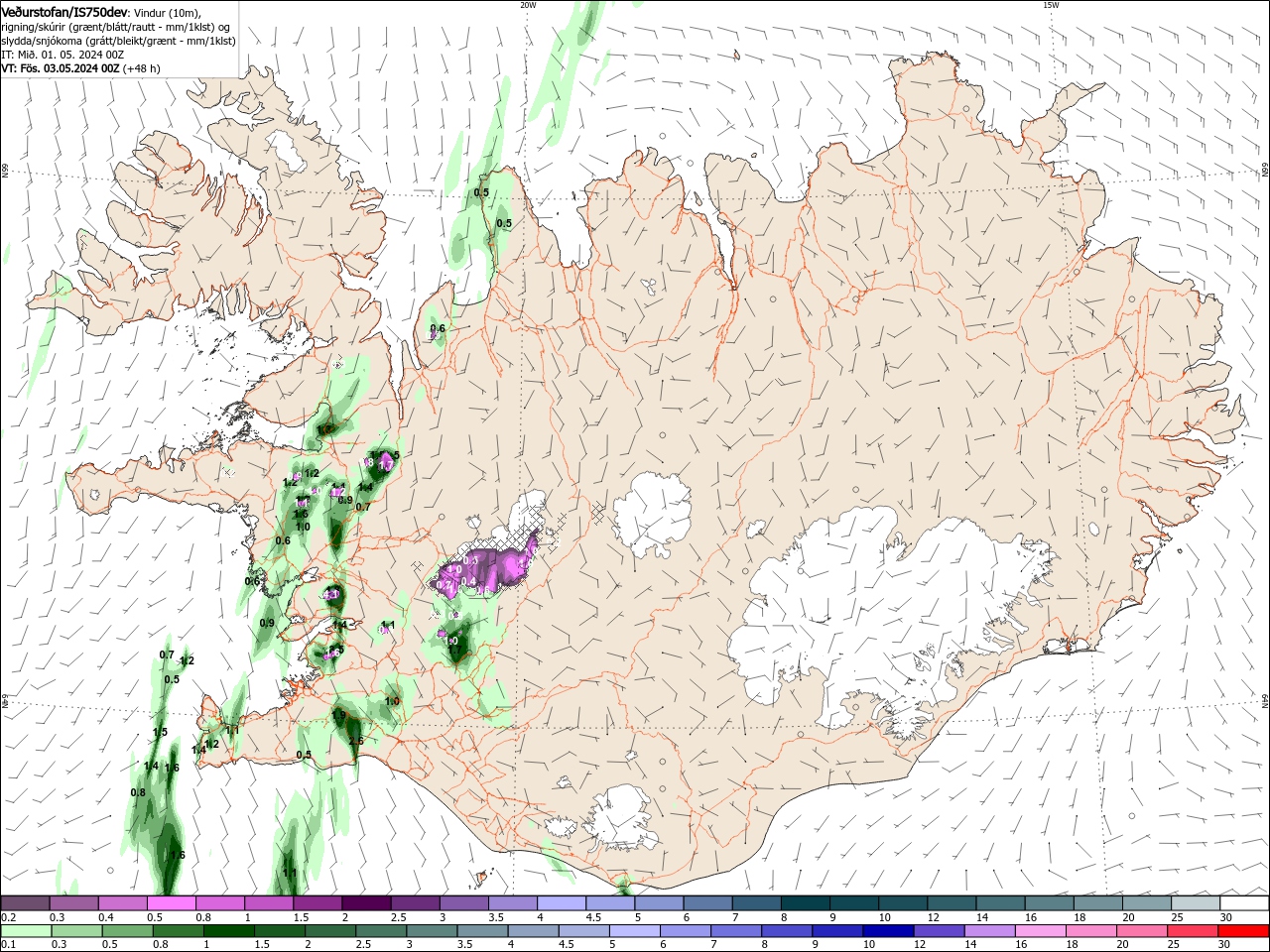
Task: Click the pale grey 25 swatch in upper legend
Action: (x=1196, y=902)
